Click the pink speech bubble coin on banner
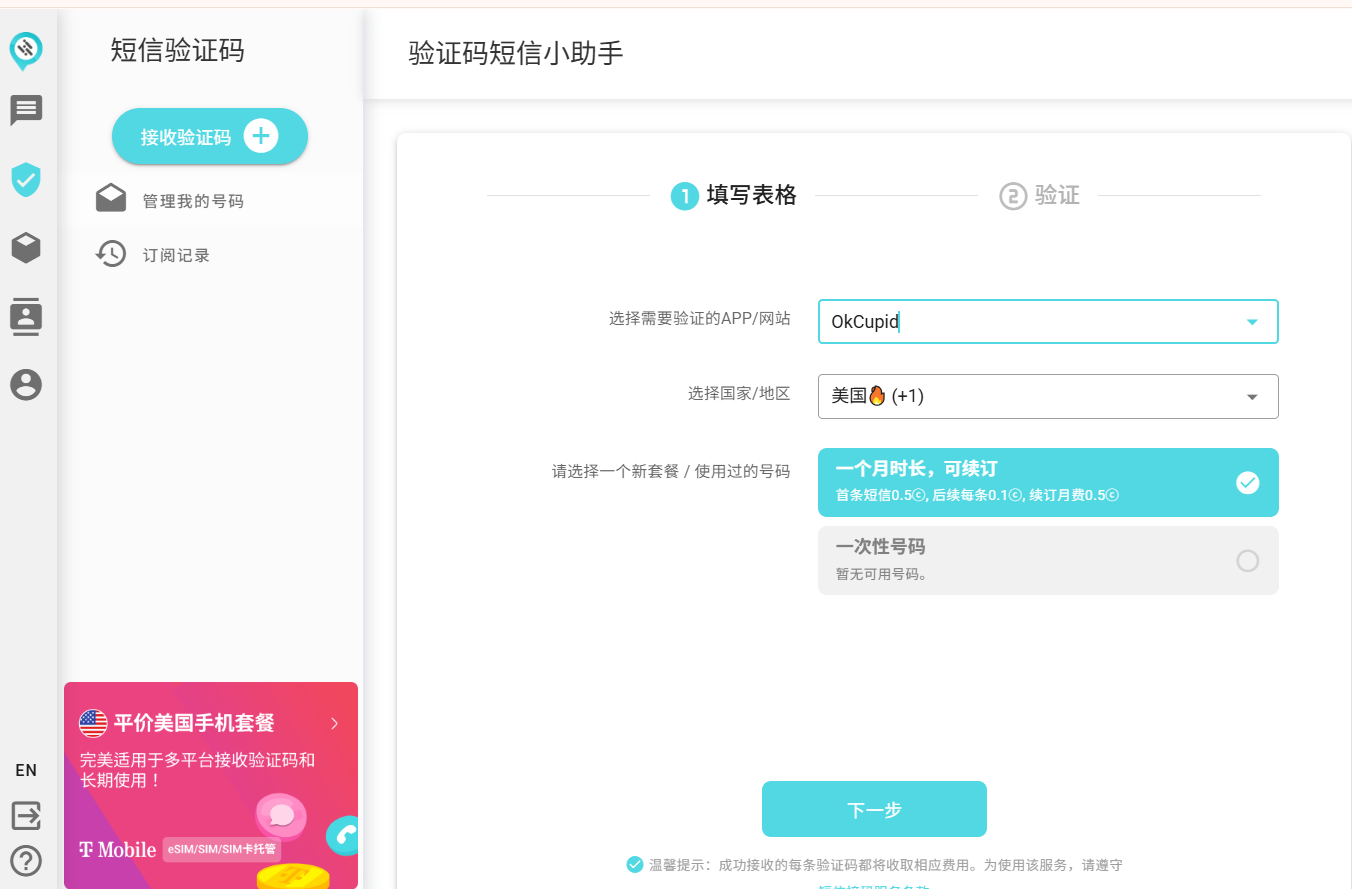Screen dimensions: 1352x889 pyautogui.click(x=280, y=816)
